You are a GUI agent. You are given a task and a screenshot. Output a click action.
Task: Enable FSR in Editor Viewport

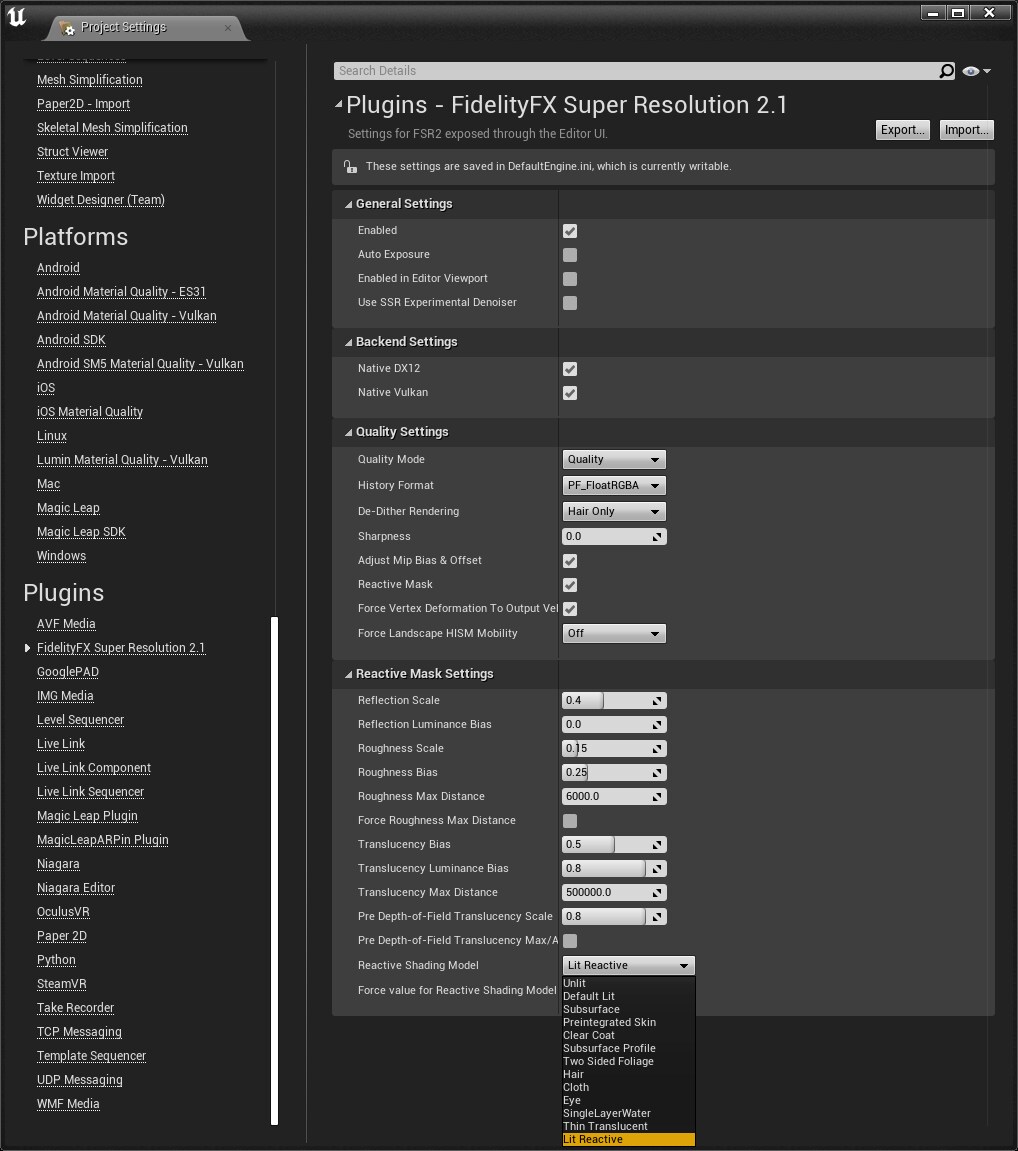coord(570,279)
